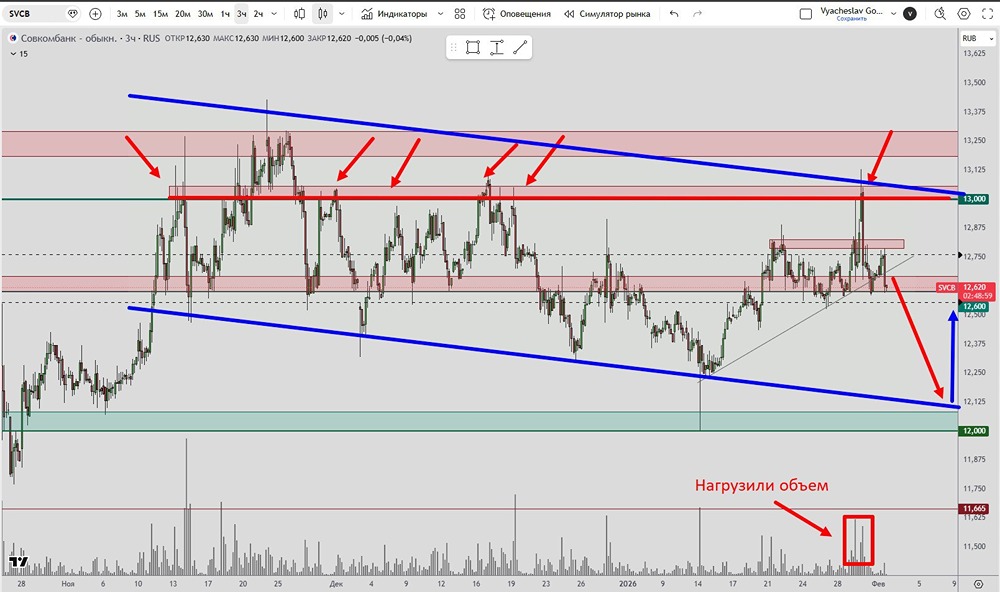Click the V user avatar
The image size is (1000, 592).
(910, 13)
